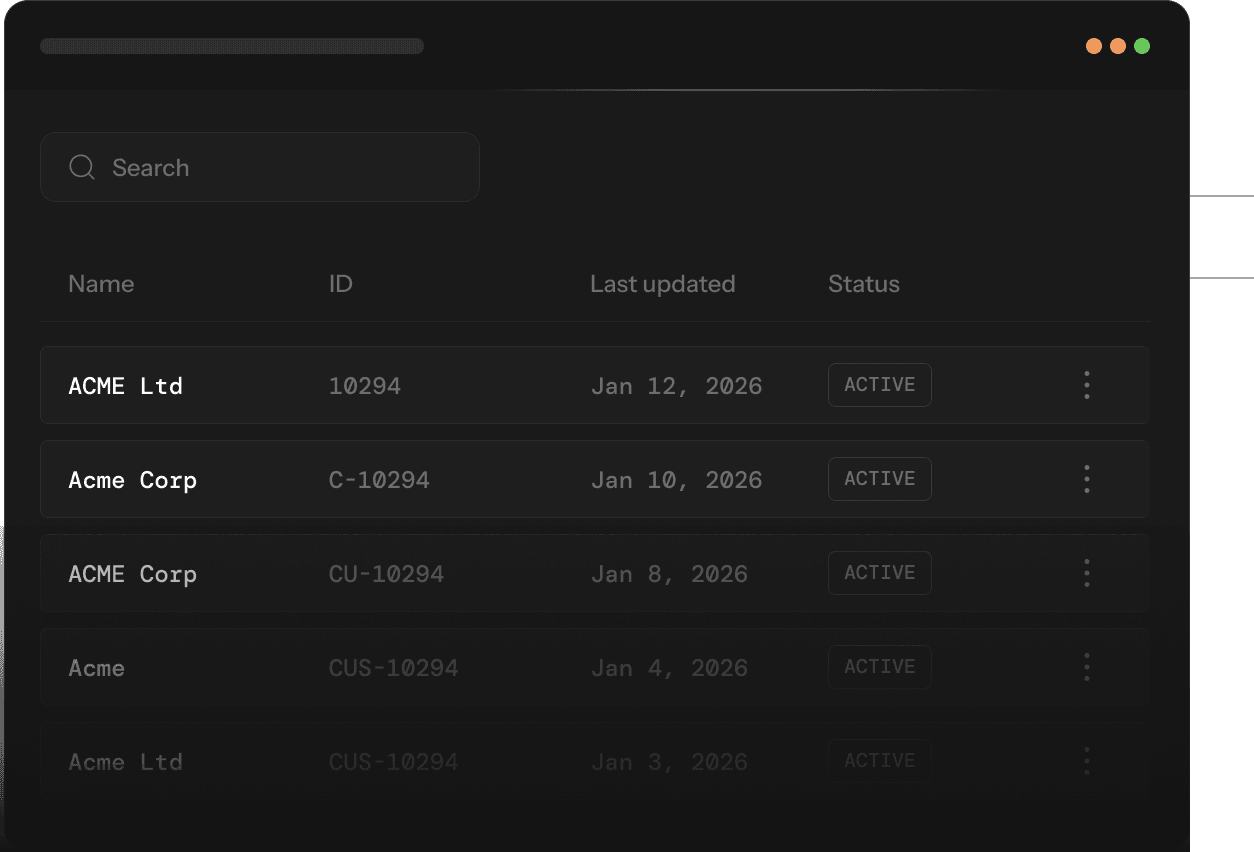
Task: Click the green window control dot
Action: [1142, 46]
